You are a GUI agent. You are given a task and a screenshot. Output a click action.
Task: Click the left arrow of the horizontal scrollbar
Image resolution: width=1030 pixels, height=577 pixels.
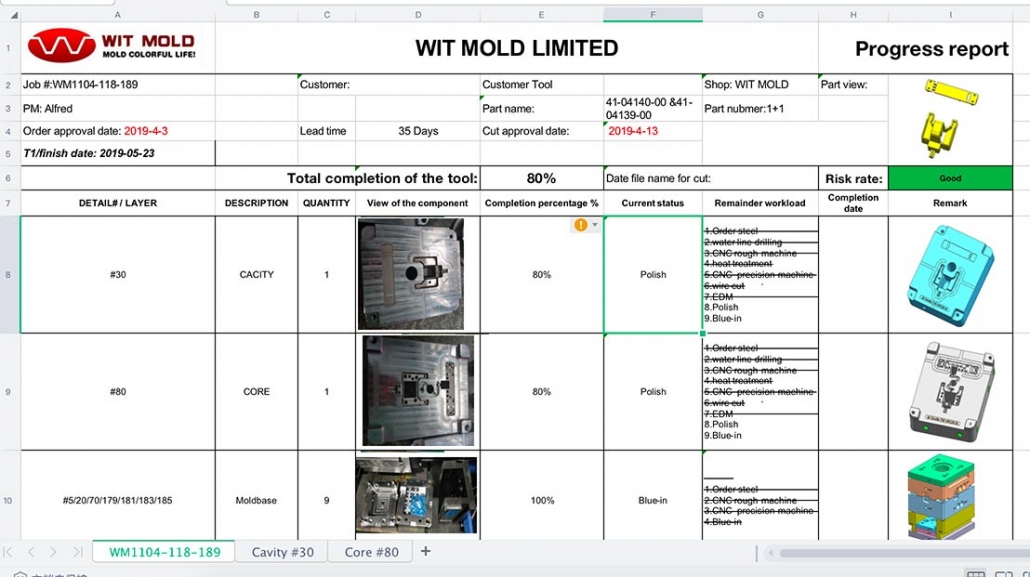click(770, 551)
